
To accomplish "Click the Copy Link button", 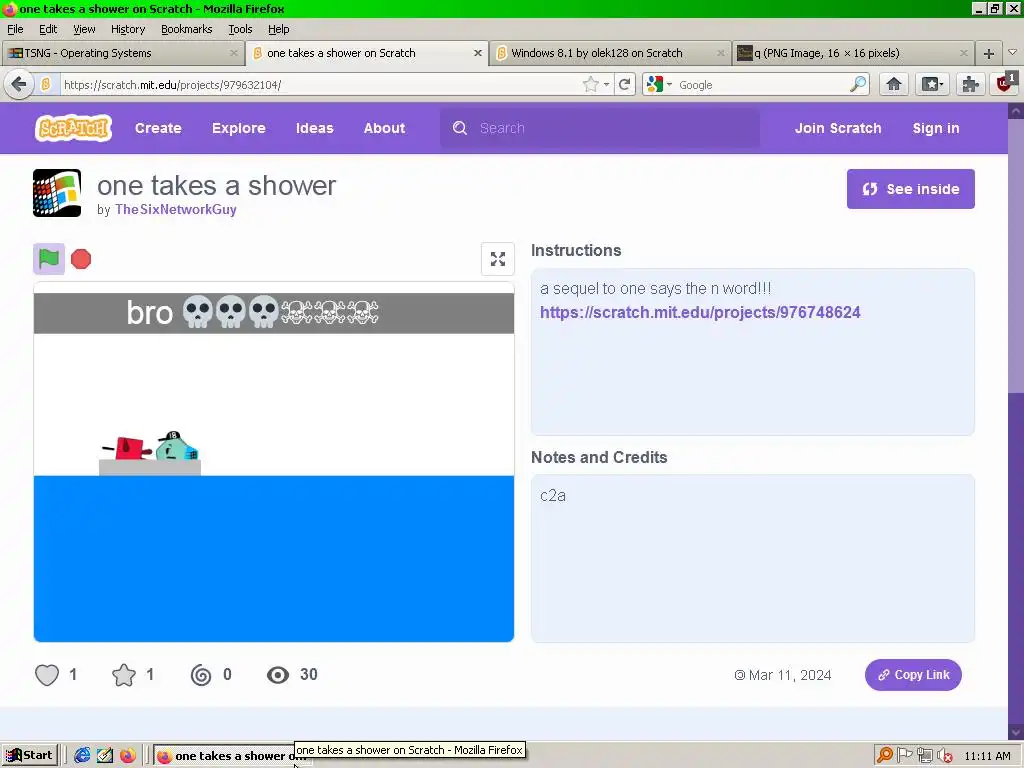I will pos(913,675).
